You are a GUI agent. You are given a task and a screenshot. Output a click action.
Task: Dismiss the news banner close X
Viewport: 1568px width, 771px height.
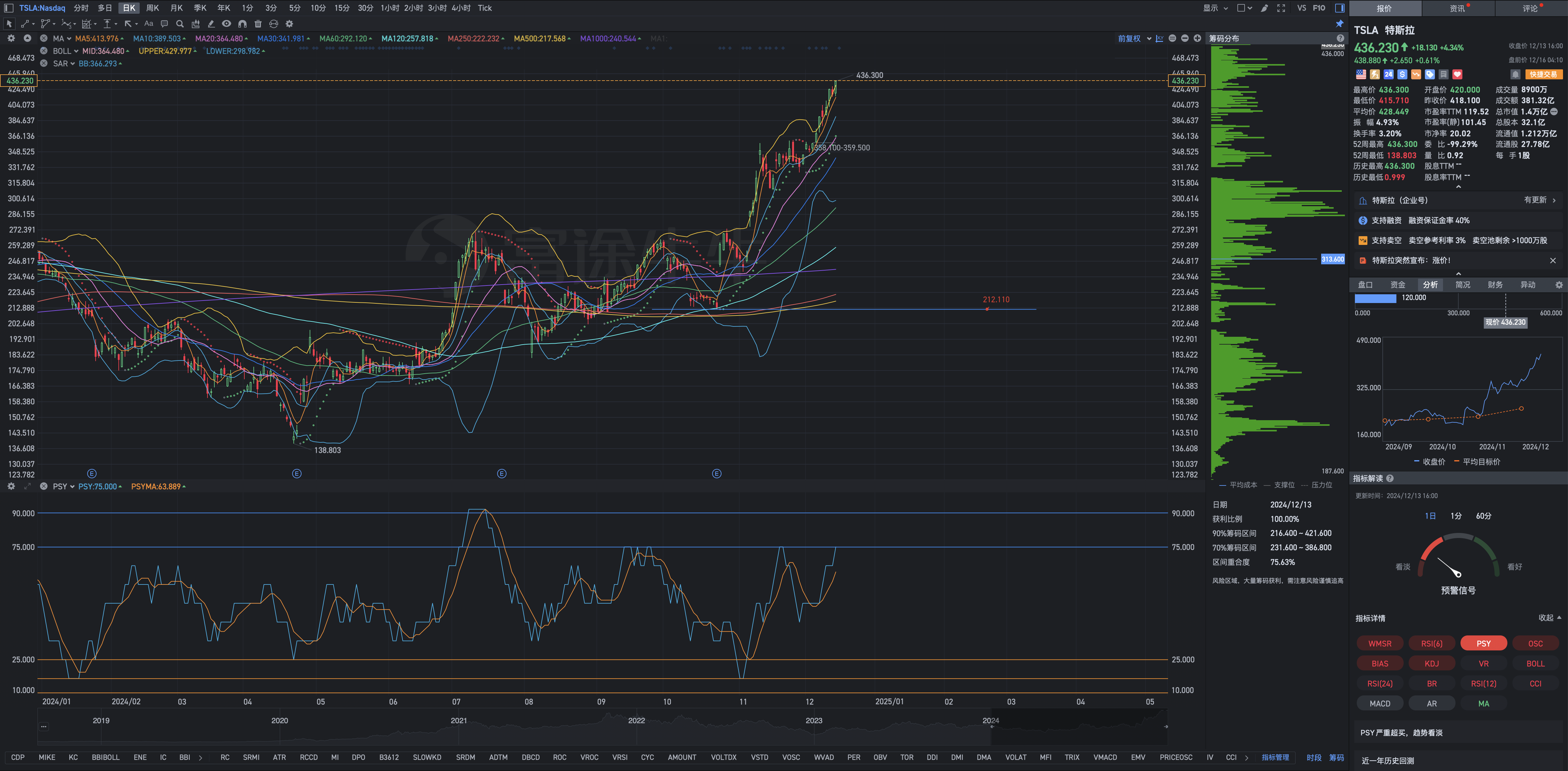[1553, 261]
